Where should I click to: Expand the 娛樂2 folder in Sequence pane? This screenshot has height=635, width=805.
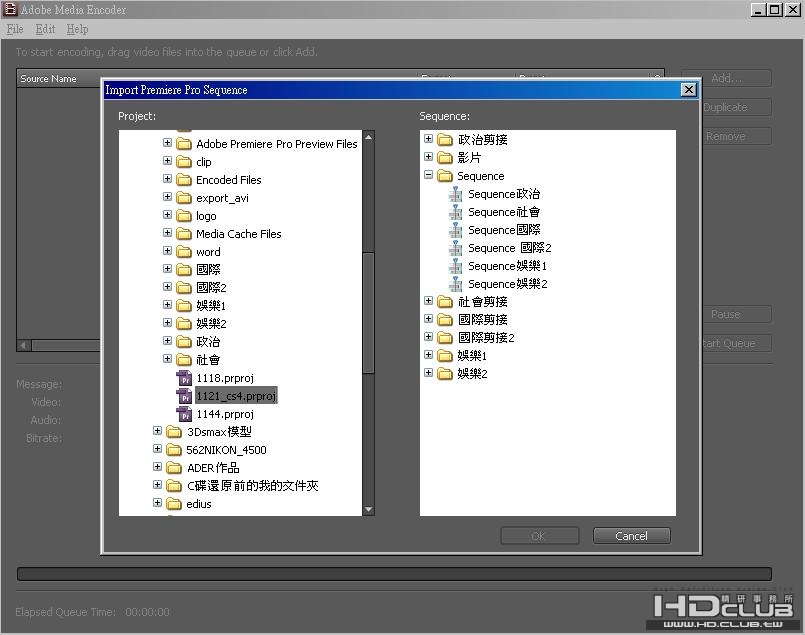pos(429,372)
